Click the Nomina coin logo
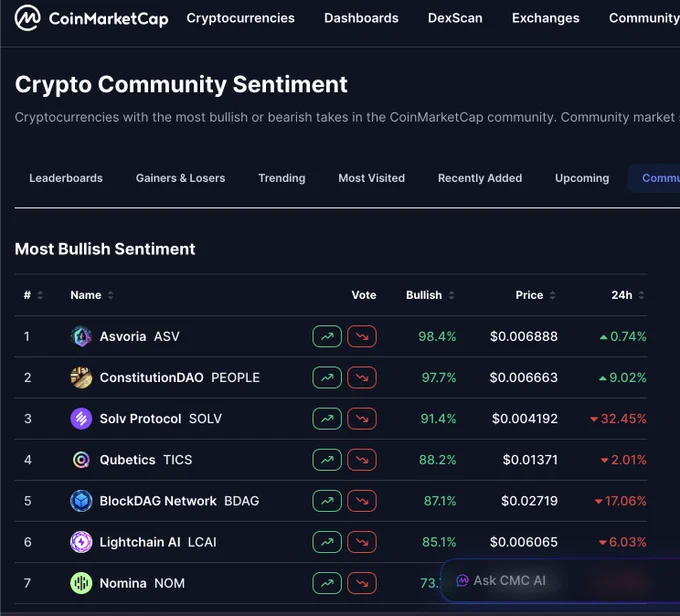680x616 pixels. click(x=81, y=583)
